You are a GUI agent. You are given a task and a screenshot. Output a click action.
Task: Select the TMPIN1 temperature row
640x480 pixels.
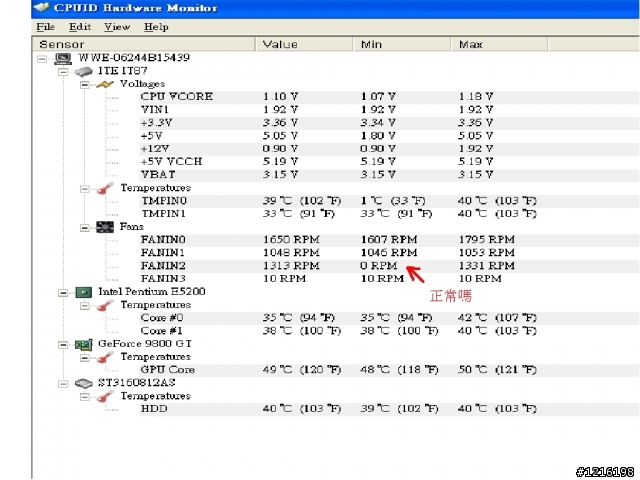389,214
